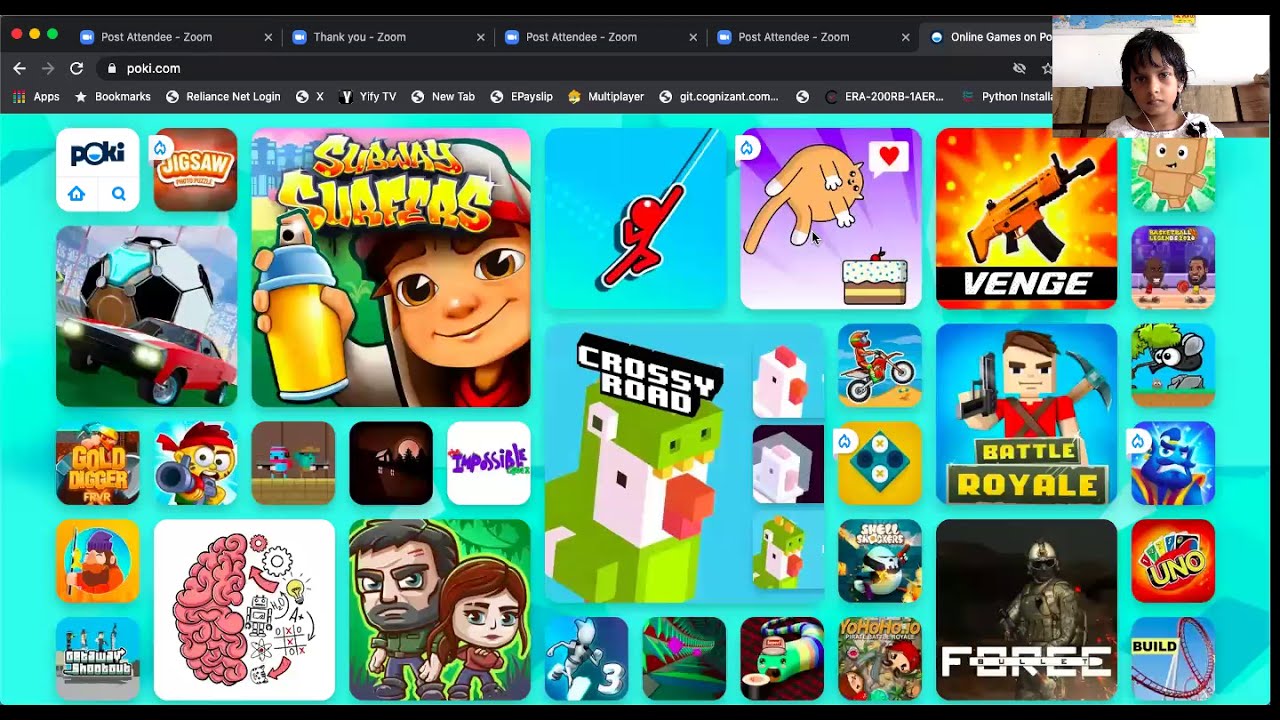Open the Shell Shockers game icon

pyautogui.click(x=880, y=561)
